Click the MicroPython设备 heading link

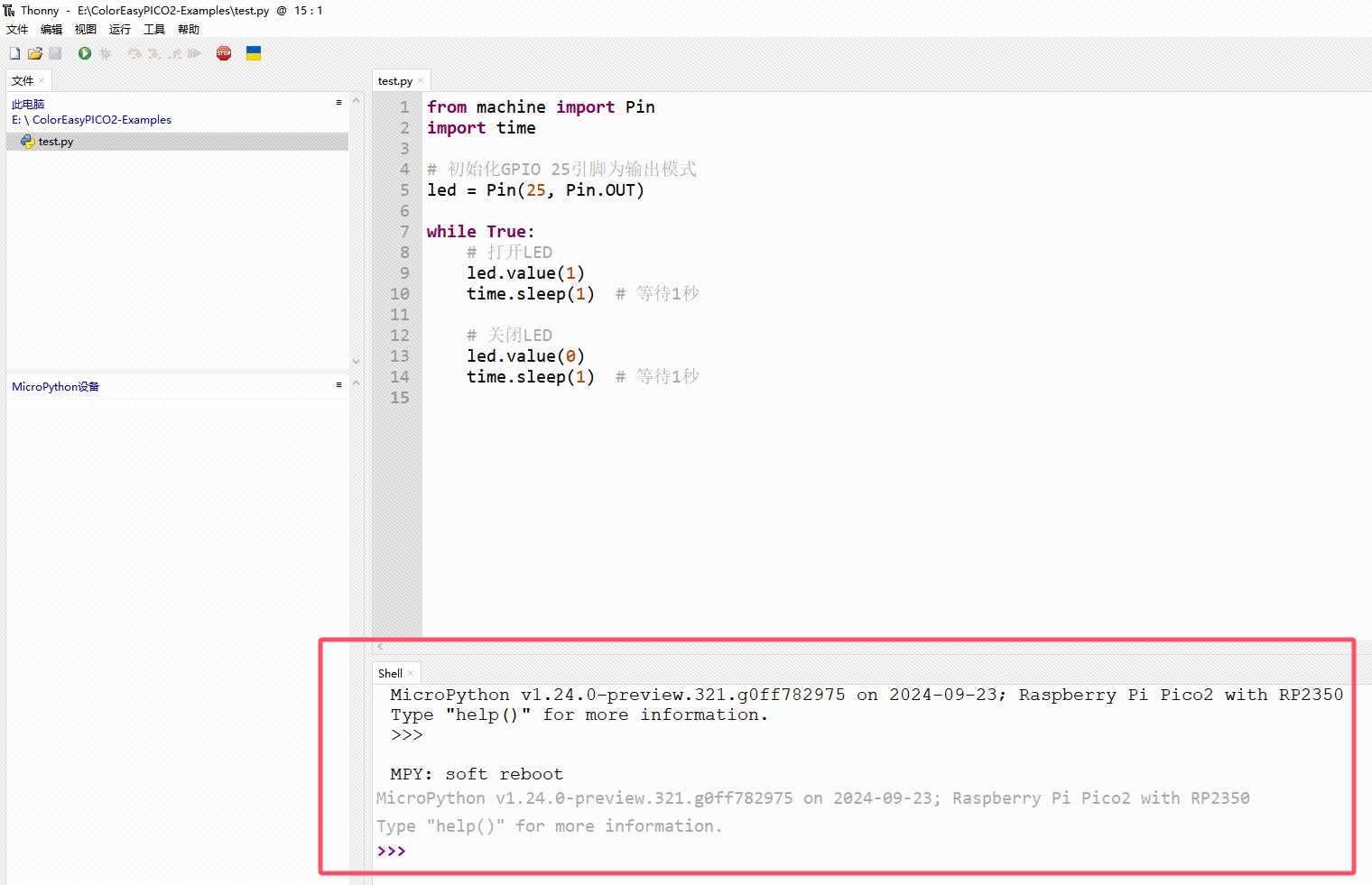click(56, 387)
